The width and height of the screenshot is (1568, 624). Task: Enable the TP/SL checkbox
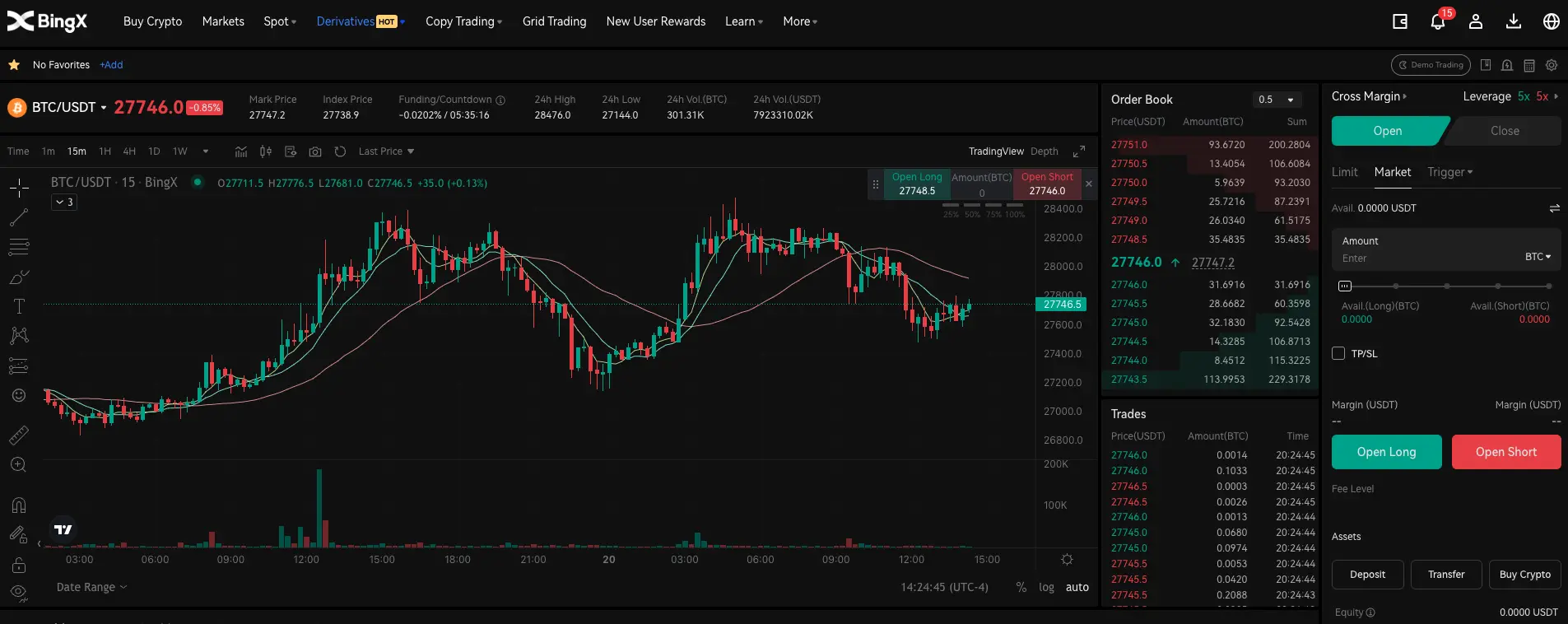tap(1338, 353)
